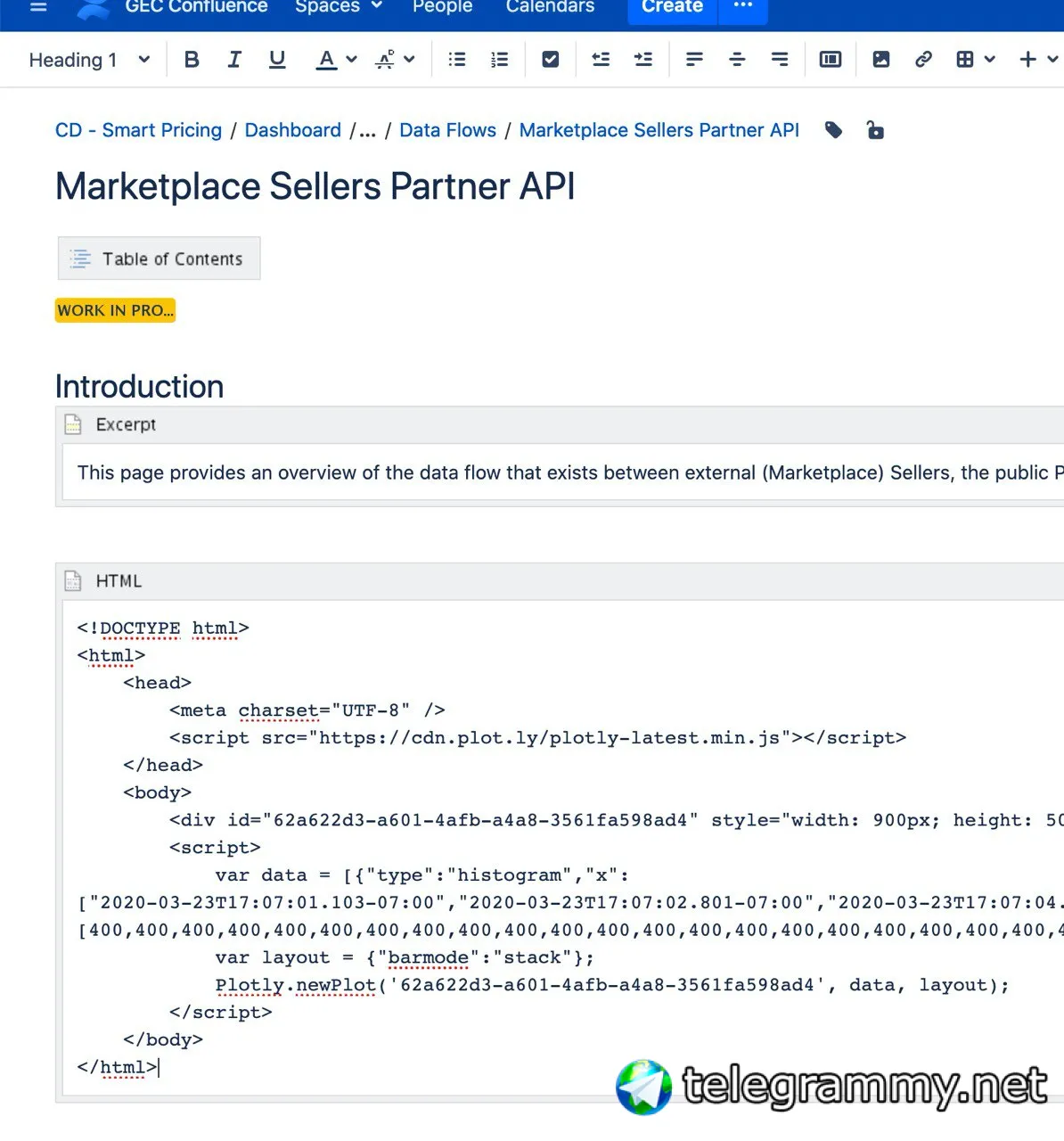1064x1141 pixels.
Task: Click the Create button
Action: coord(673,7)
